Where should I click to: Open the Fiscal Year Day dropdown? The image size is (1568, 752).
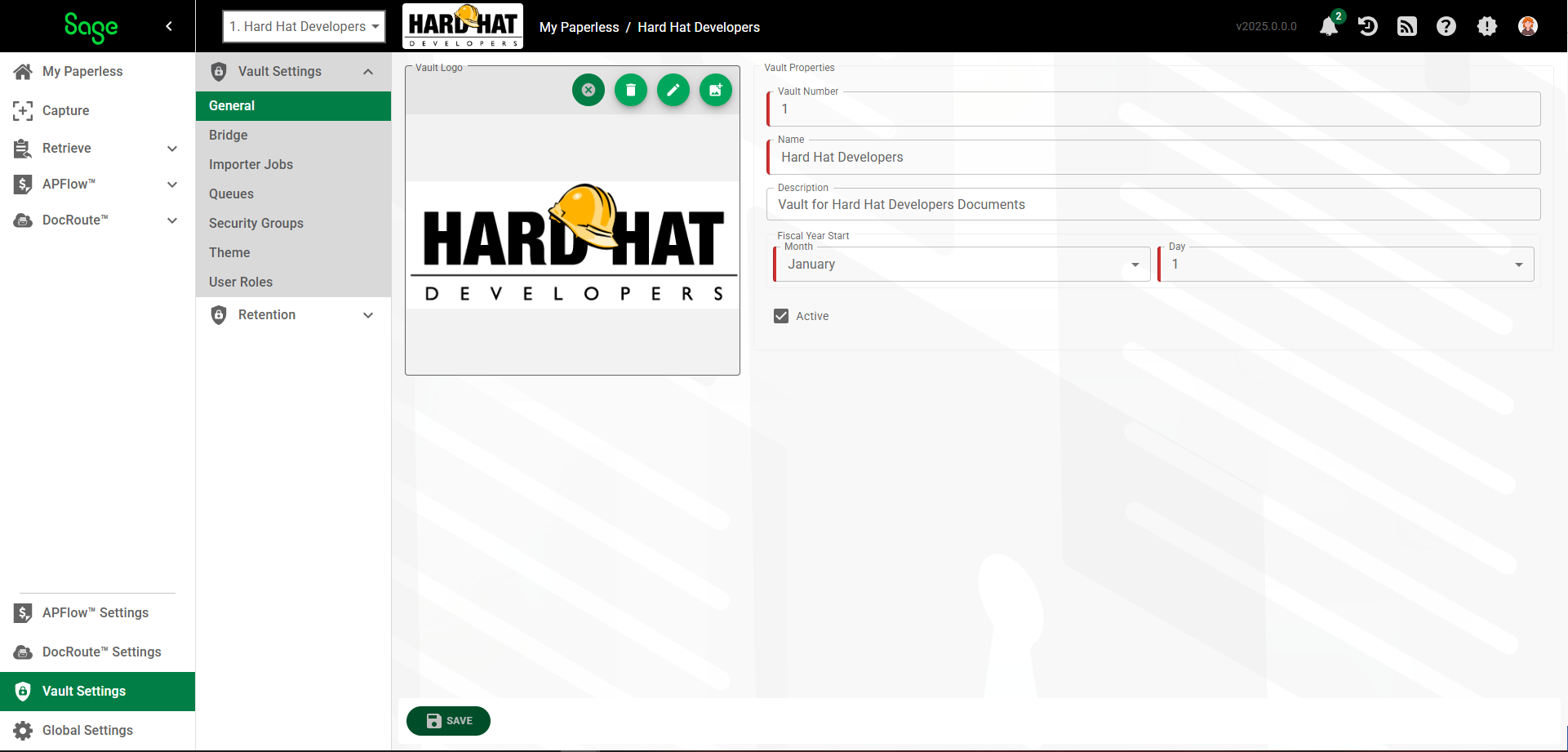click(1346, 265)
